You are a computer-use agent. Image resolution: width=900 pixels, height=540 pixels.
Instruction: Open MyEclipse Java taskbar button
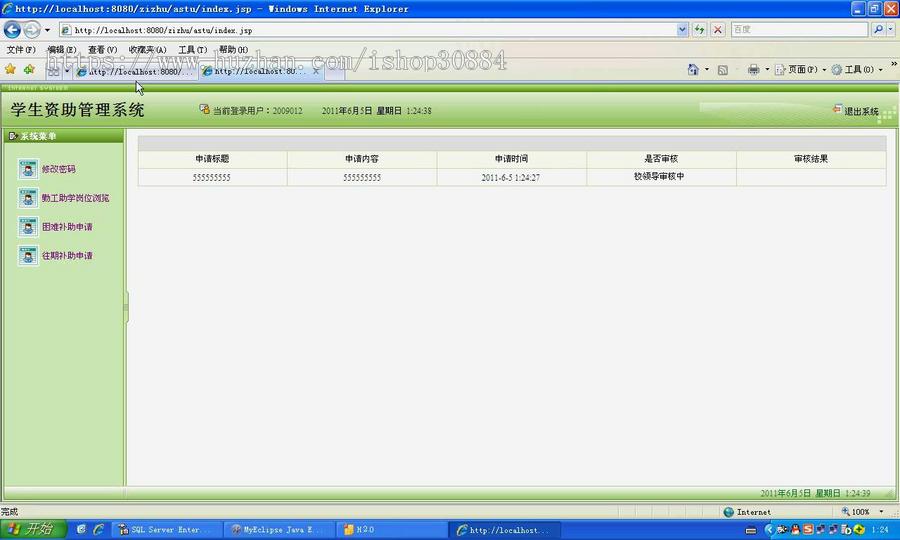click(x=278, y=530)
